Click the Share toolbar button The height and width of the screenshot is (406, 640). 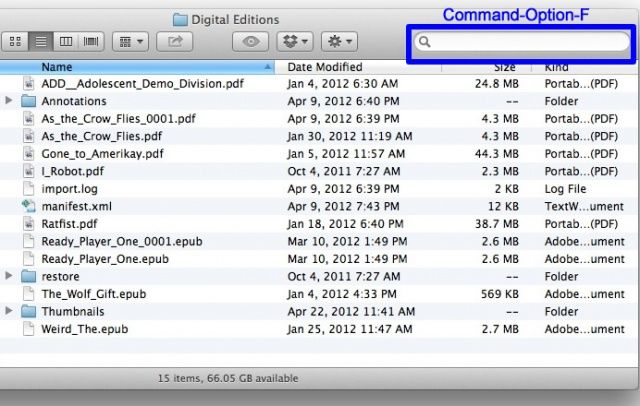pyautogui.click(x=176, y=42)
